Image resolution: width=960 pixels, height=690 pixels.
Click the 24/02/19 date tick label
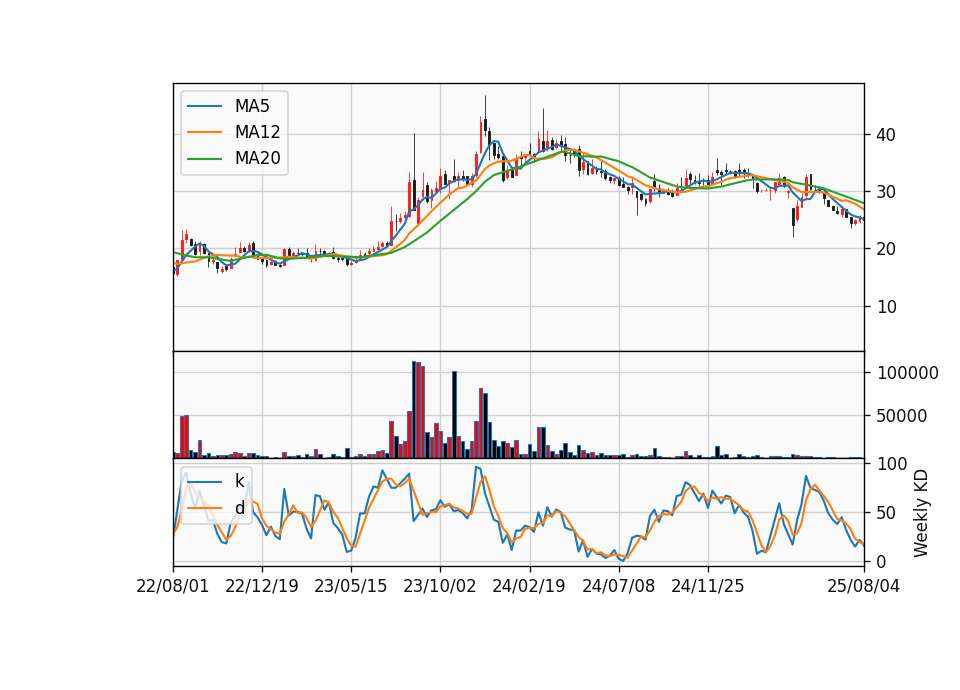[x=529, y=586]
